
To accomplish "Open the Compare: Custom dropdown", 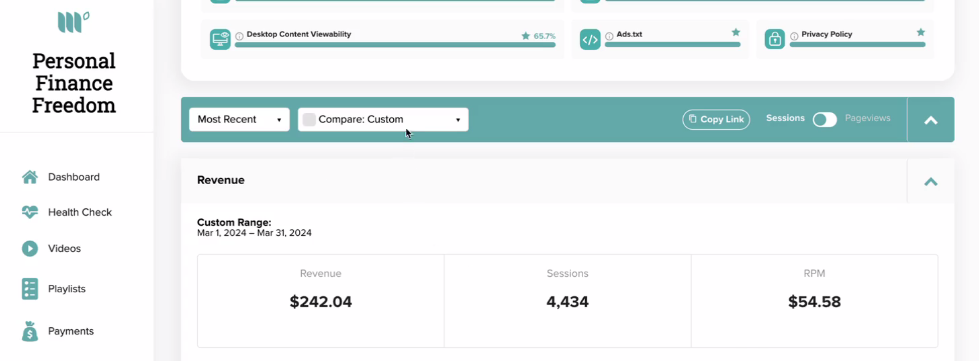I will click(x=383, y=119).
